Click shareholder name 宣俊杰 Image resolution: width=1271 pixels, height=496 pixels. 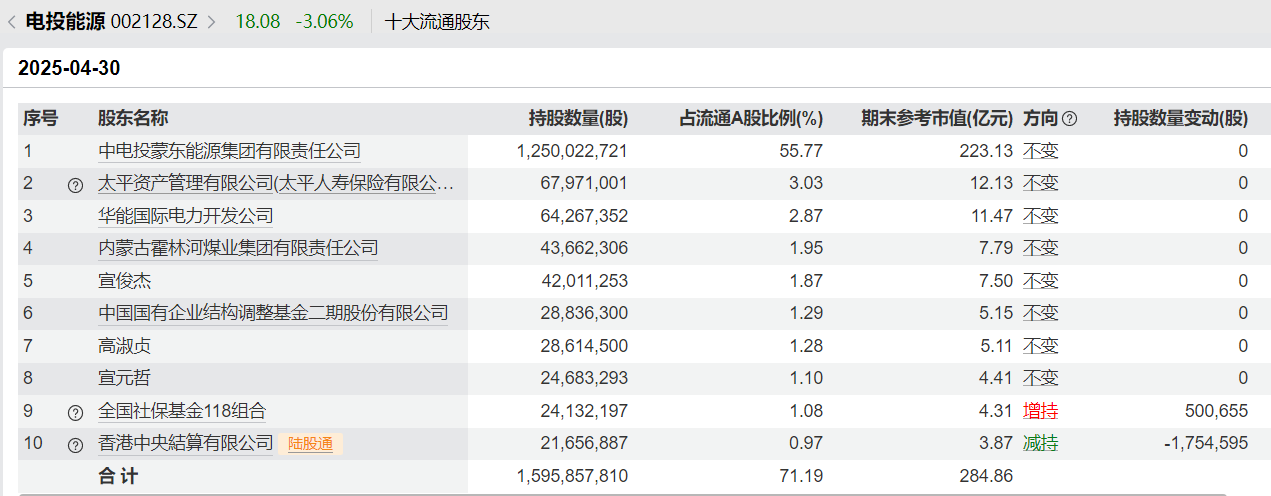pyautogui.click(x=124, y=281)
